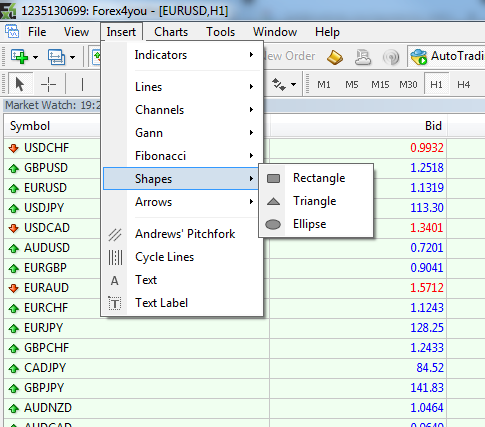The height and width of the screenshot is (427, 485).
Task: Click the Andrews' Pitchfork icon
Action: 115,234
